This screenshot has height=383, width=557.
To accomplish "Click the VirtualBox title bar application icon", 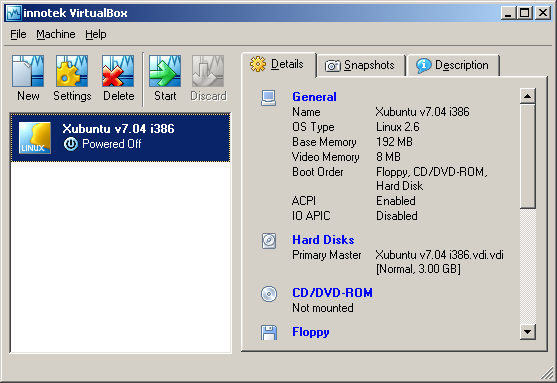I will coord(15,13).
